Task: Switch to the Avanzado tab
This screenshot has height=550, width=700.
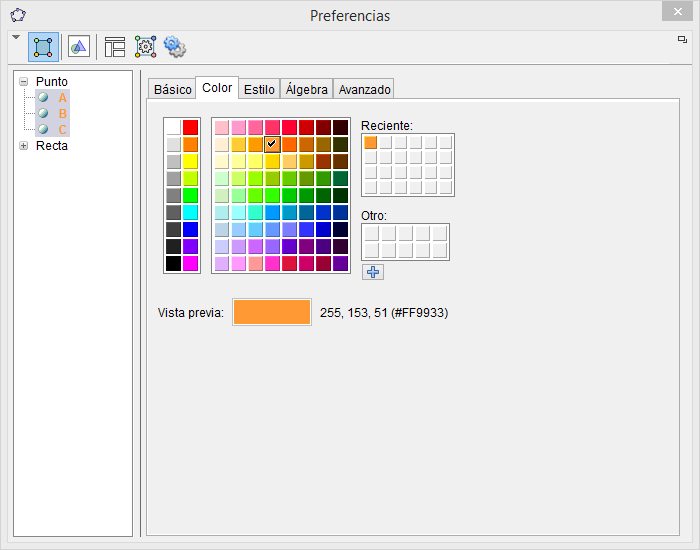Action: tap(364, 89)
